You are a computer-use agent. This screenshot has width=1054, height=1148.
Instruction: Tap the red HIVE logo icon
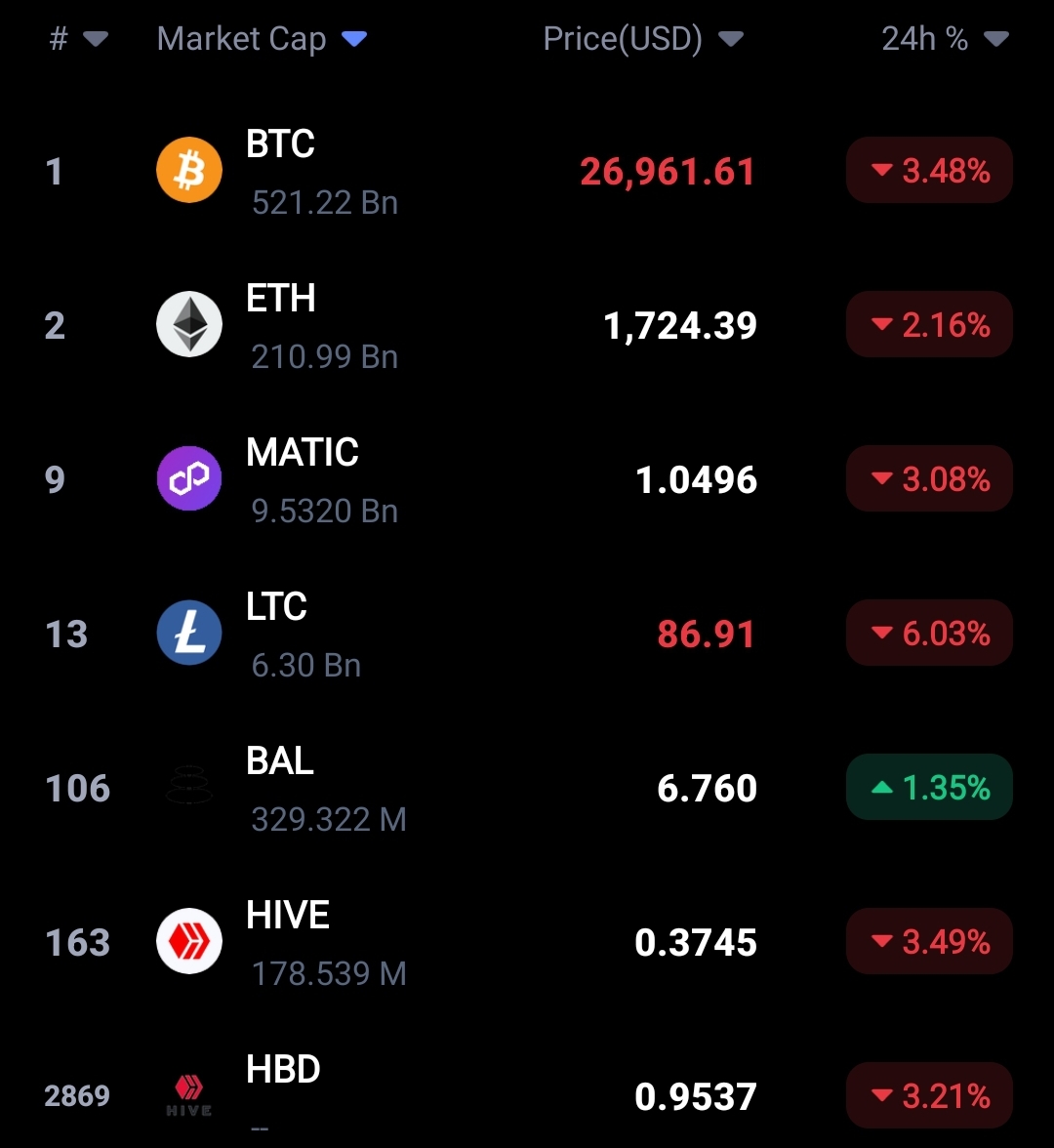189,941
